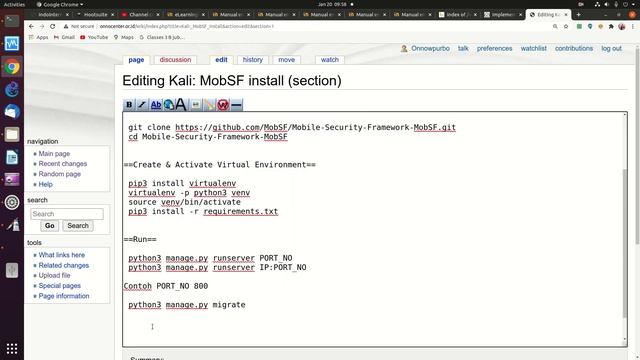640x360 pixels.
Task: Open Upload file link
Action: [54, 276]
